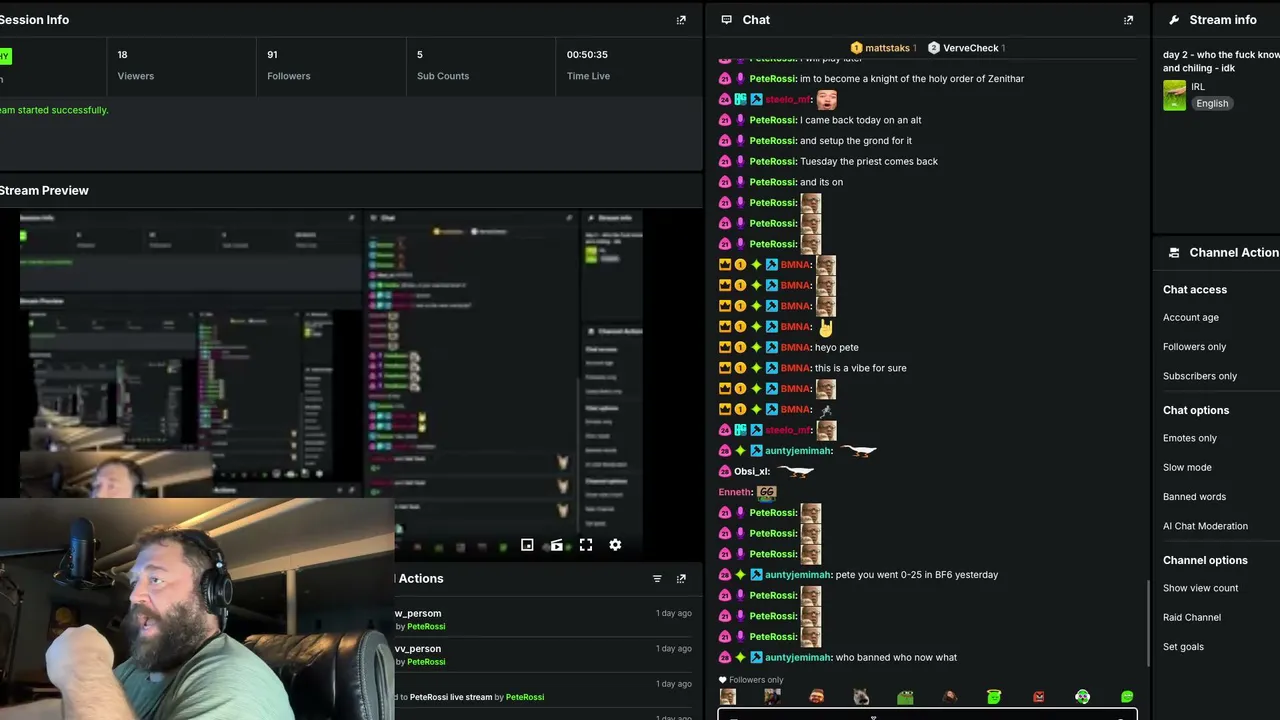Click the bird emote from Obsi_xl

[796, 471]
